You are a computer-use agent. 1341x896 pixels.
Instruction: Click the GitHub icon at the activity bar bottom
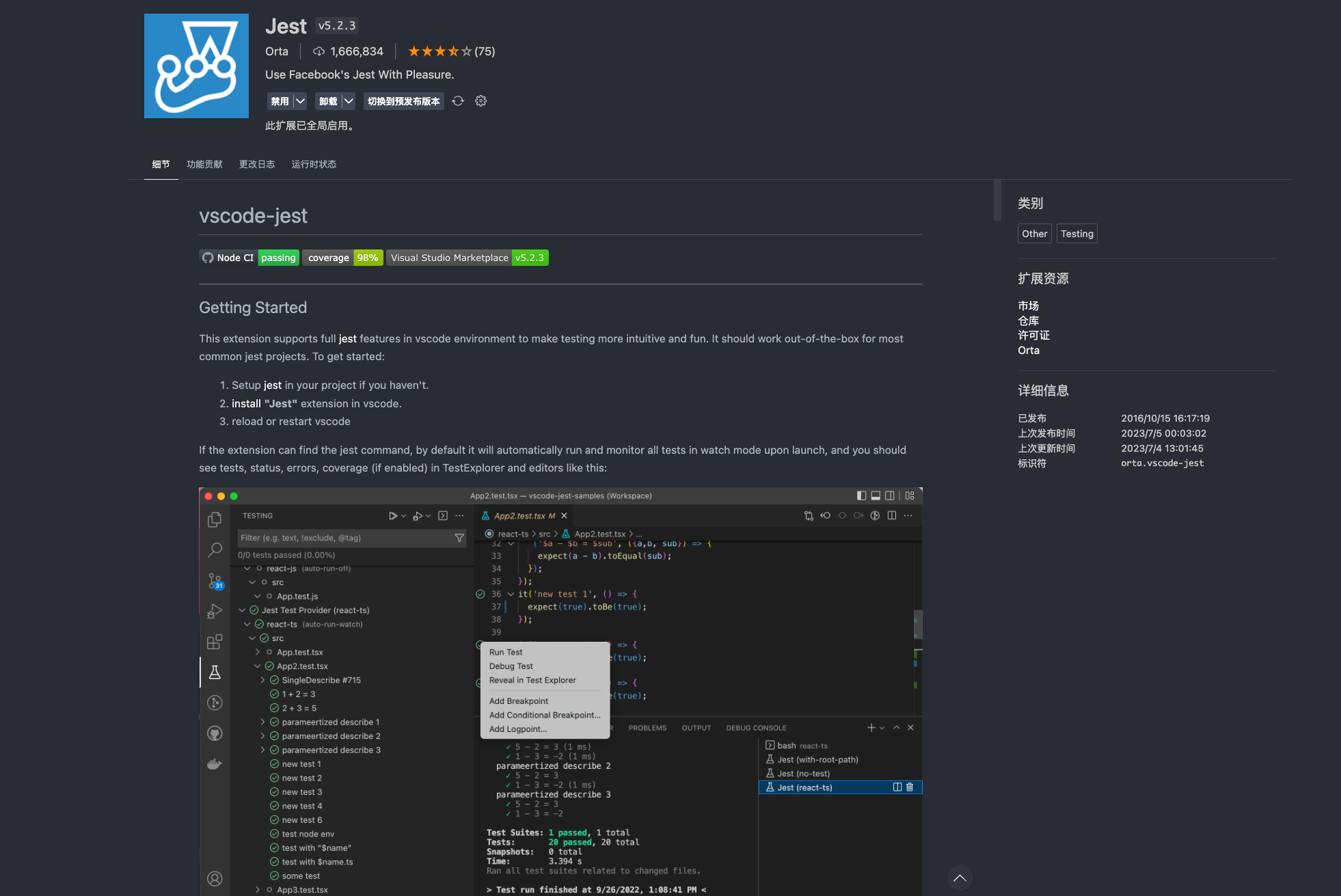[x=215, y=733]
